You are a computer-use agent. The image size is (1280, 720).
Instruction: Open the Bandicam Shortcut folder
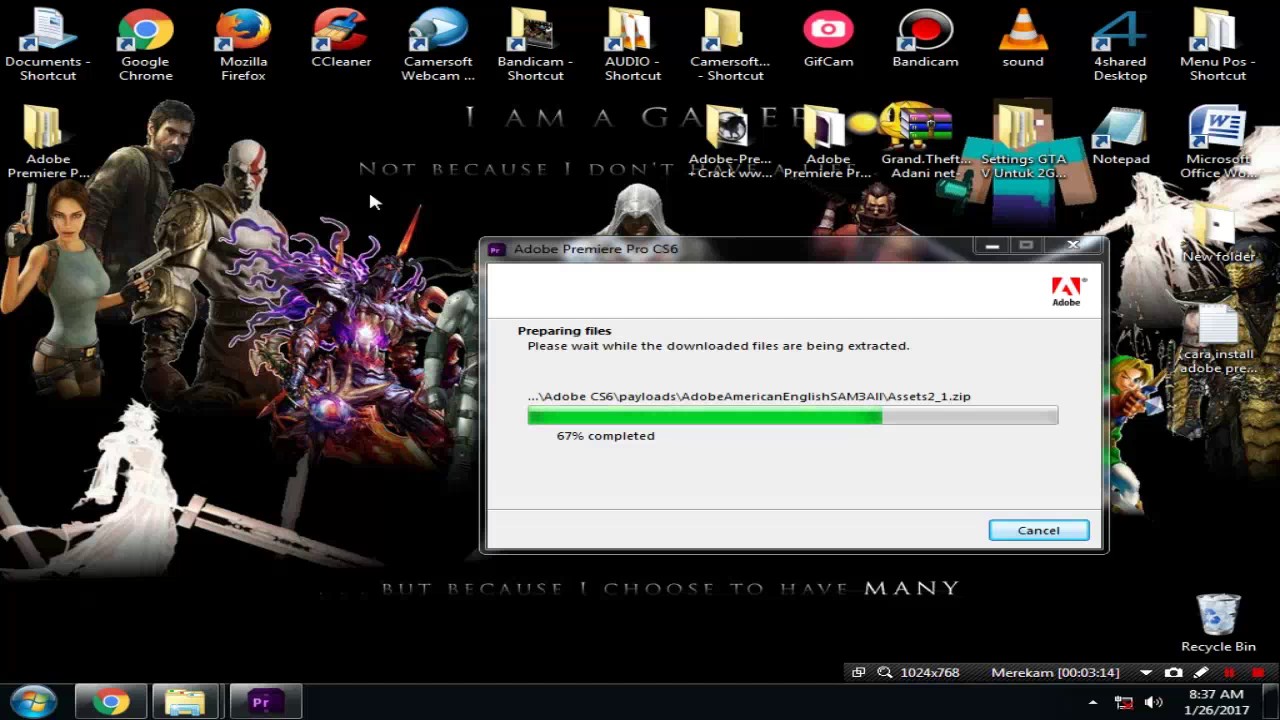535,45
